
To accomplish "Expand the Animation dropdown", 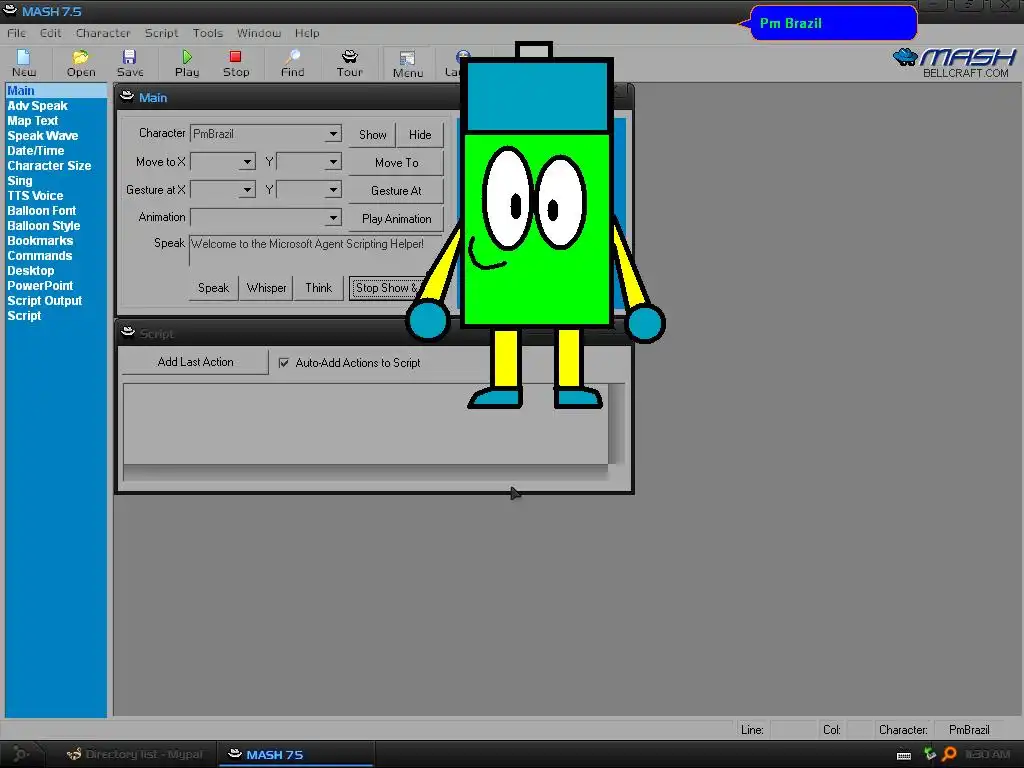I will click(x=333, y=217).
